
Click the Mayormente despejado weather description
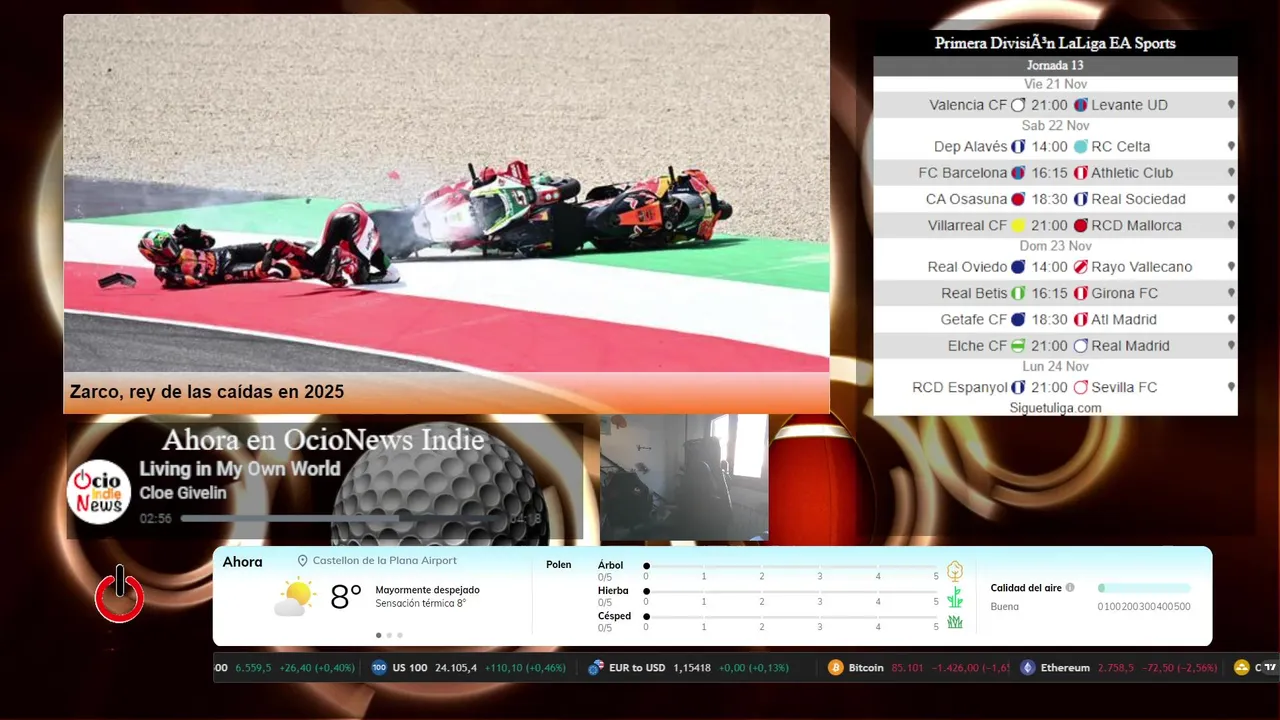(427, 590)
